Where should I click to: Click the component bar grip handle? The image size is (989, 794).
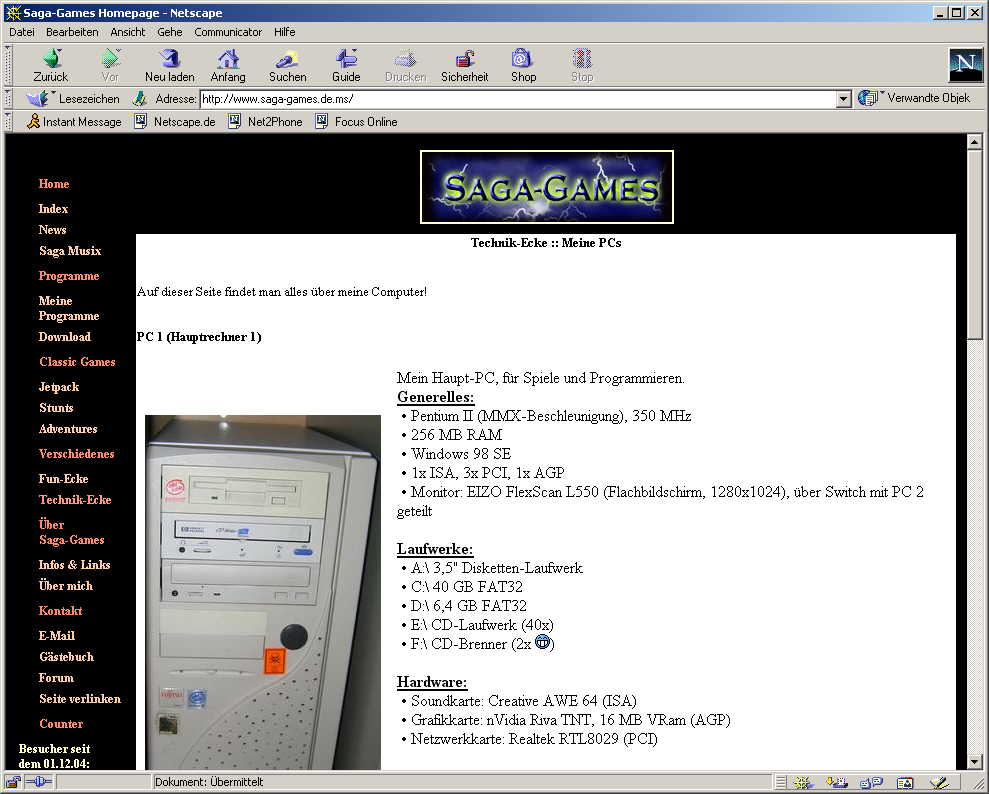[781, 783]
